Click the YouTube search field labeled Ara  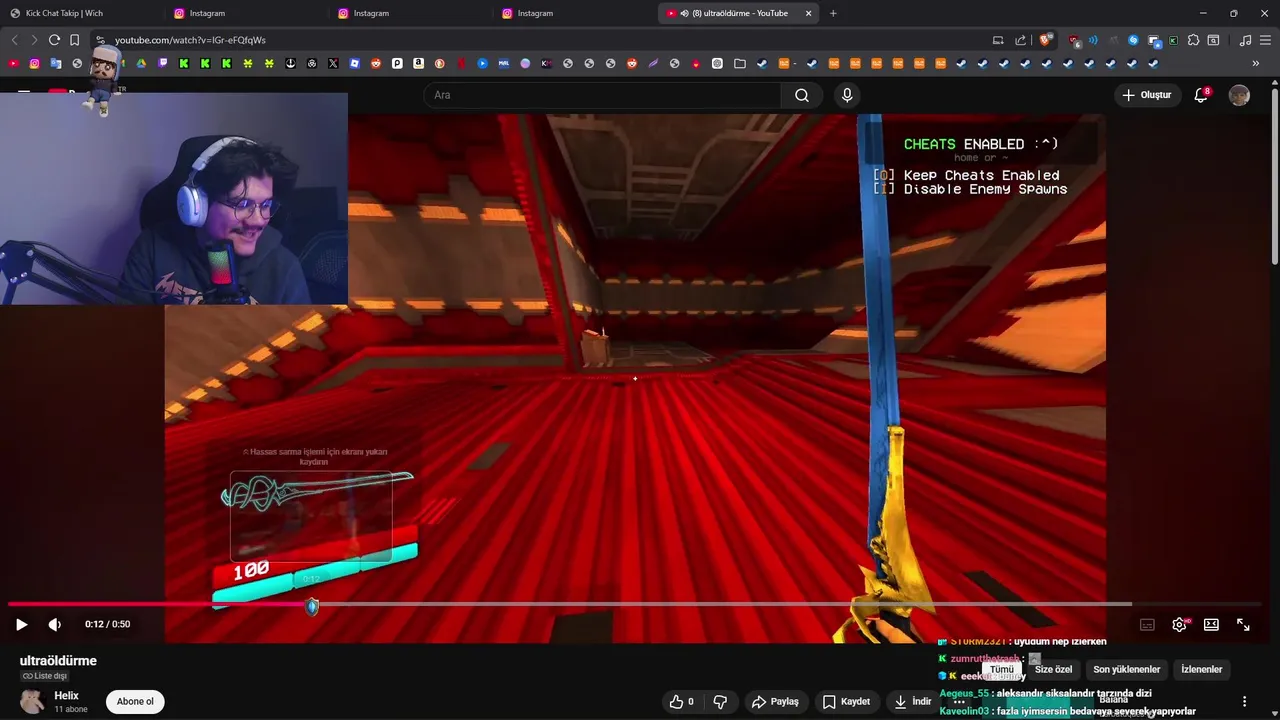(x=603, y=95)
